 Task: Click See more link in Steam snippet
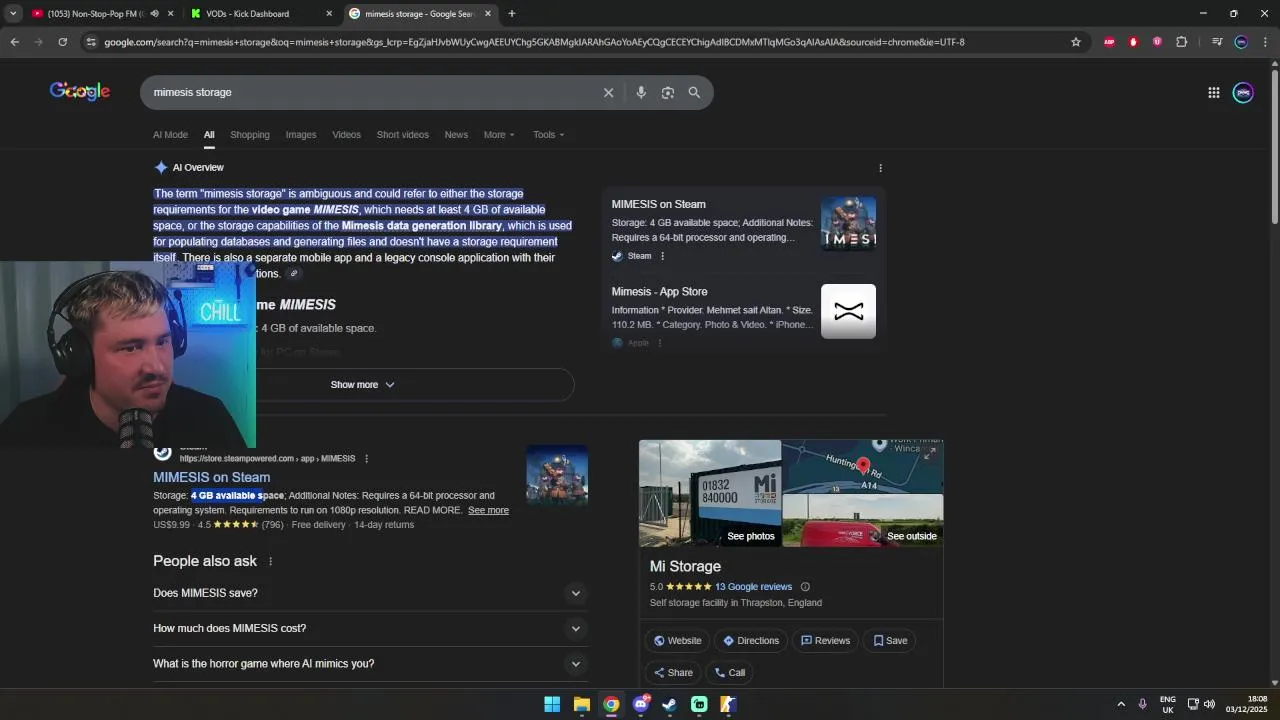click(488, 510)
